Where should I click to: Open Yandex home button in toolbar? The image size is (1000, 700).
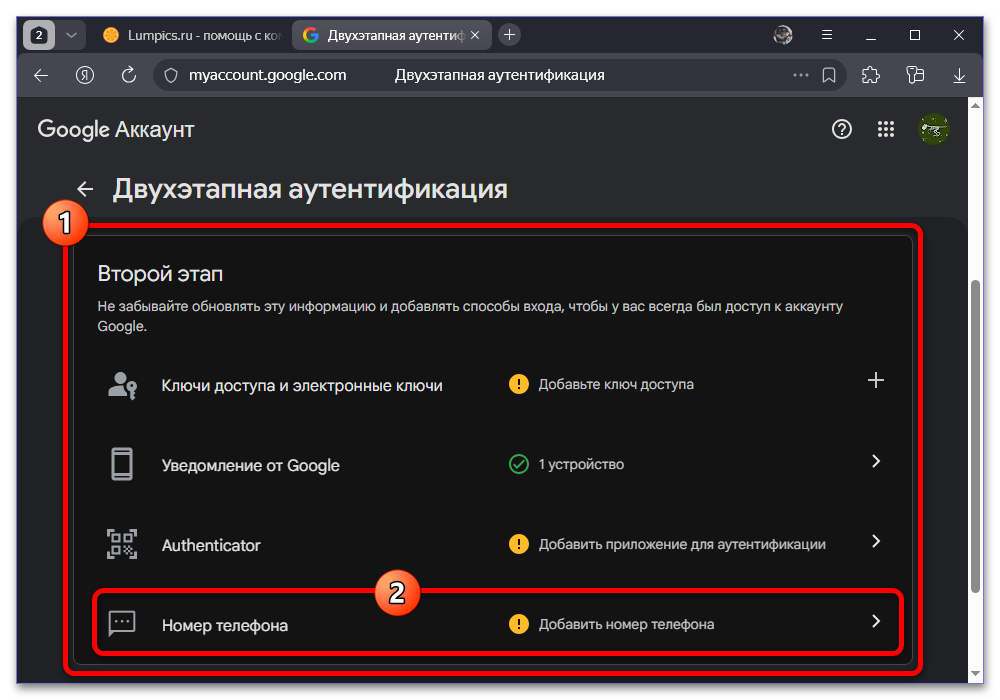coord(85,75)
